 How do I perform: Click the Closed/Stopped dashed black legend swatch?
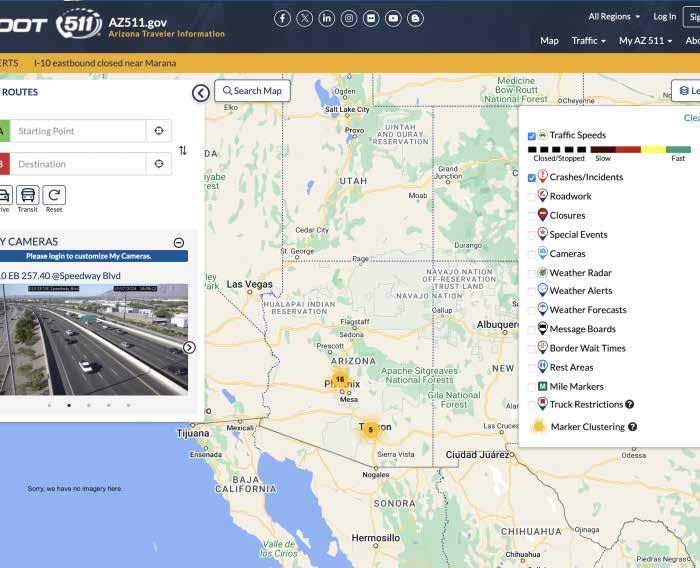[557, 150]
